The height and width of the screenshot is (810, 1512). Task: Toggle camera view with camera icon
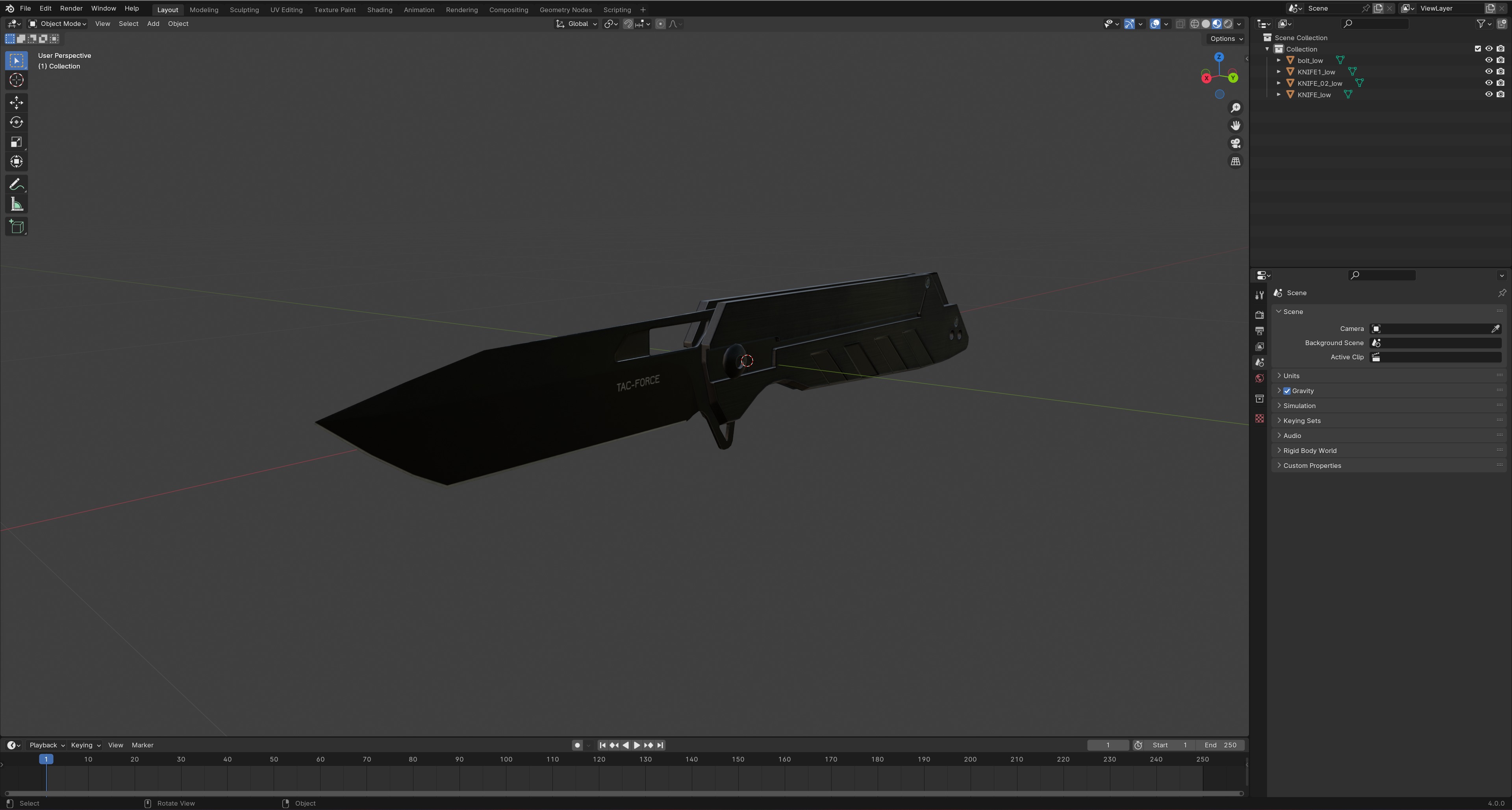1236,144
